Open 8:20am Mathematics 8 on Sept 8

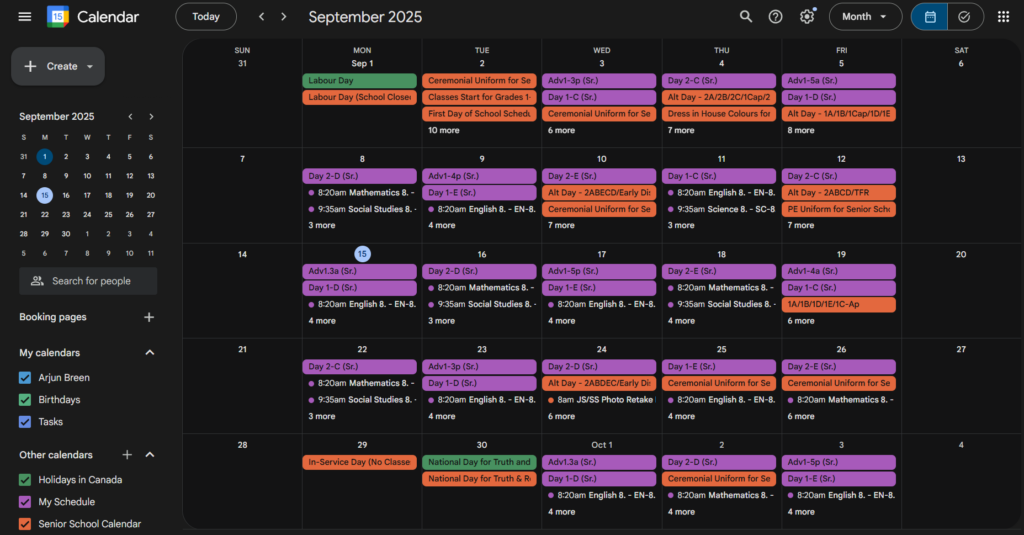pos(359,193)
